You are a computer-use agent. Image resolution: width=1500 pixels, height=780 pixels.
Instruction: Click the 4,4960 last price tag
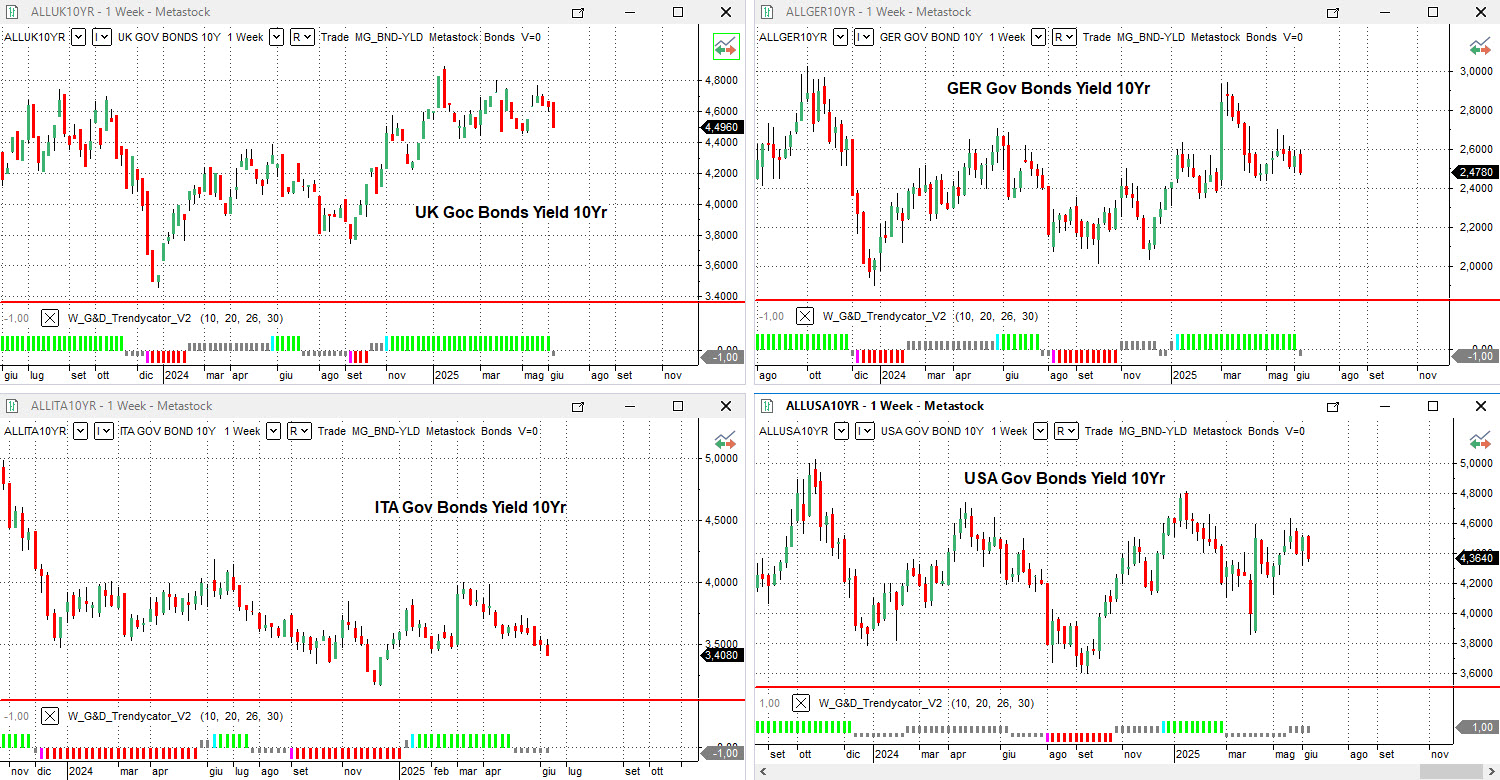[721, 127]
